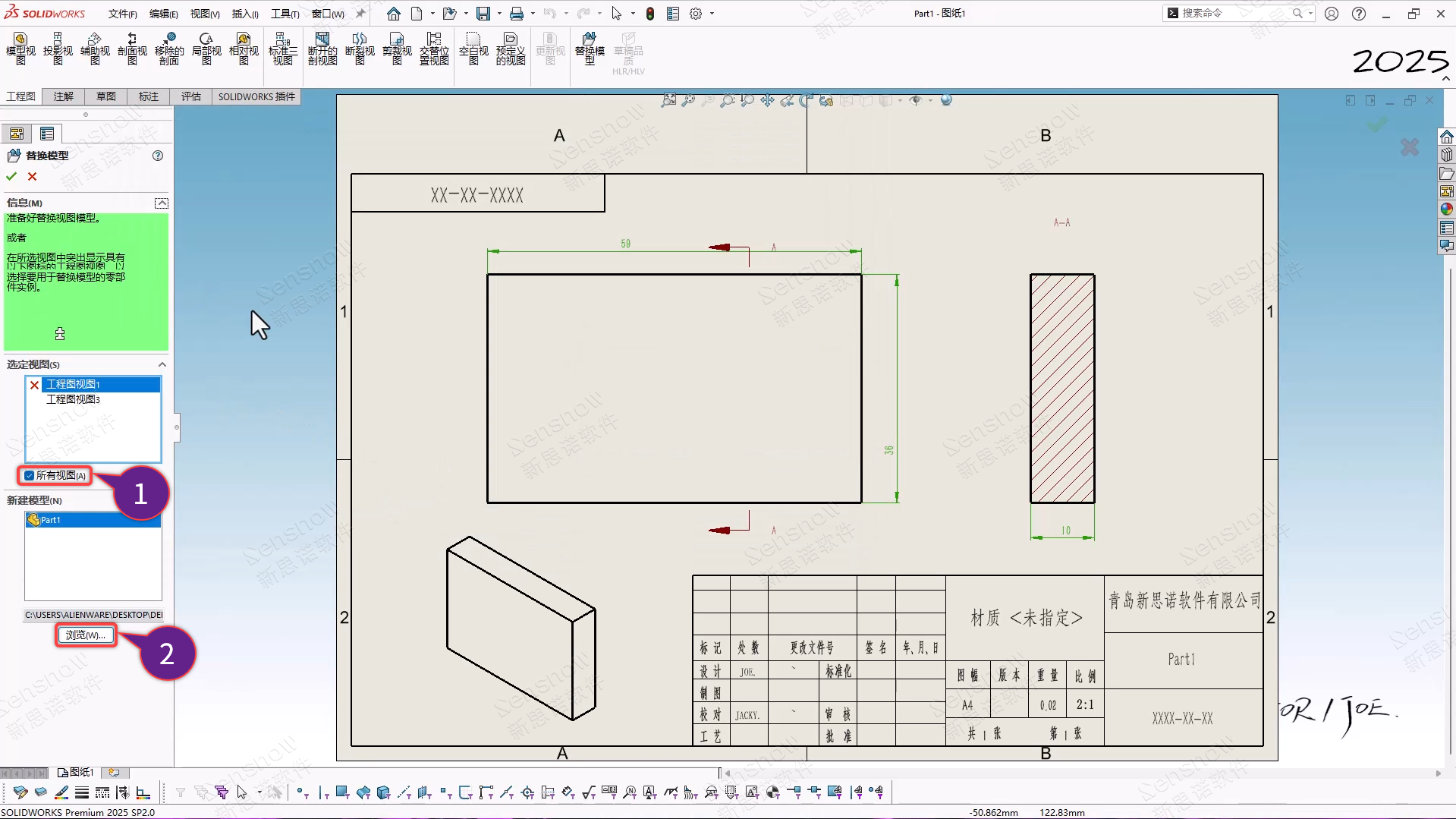Toggle the All Views (所有视图) checkbox

click(30, 476)
